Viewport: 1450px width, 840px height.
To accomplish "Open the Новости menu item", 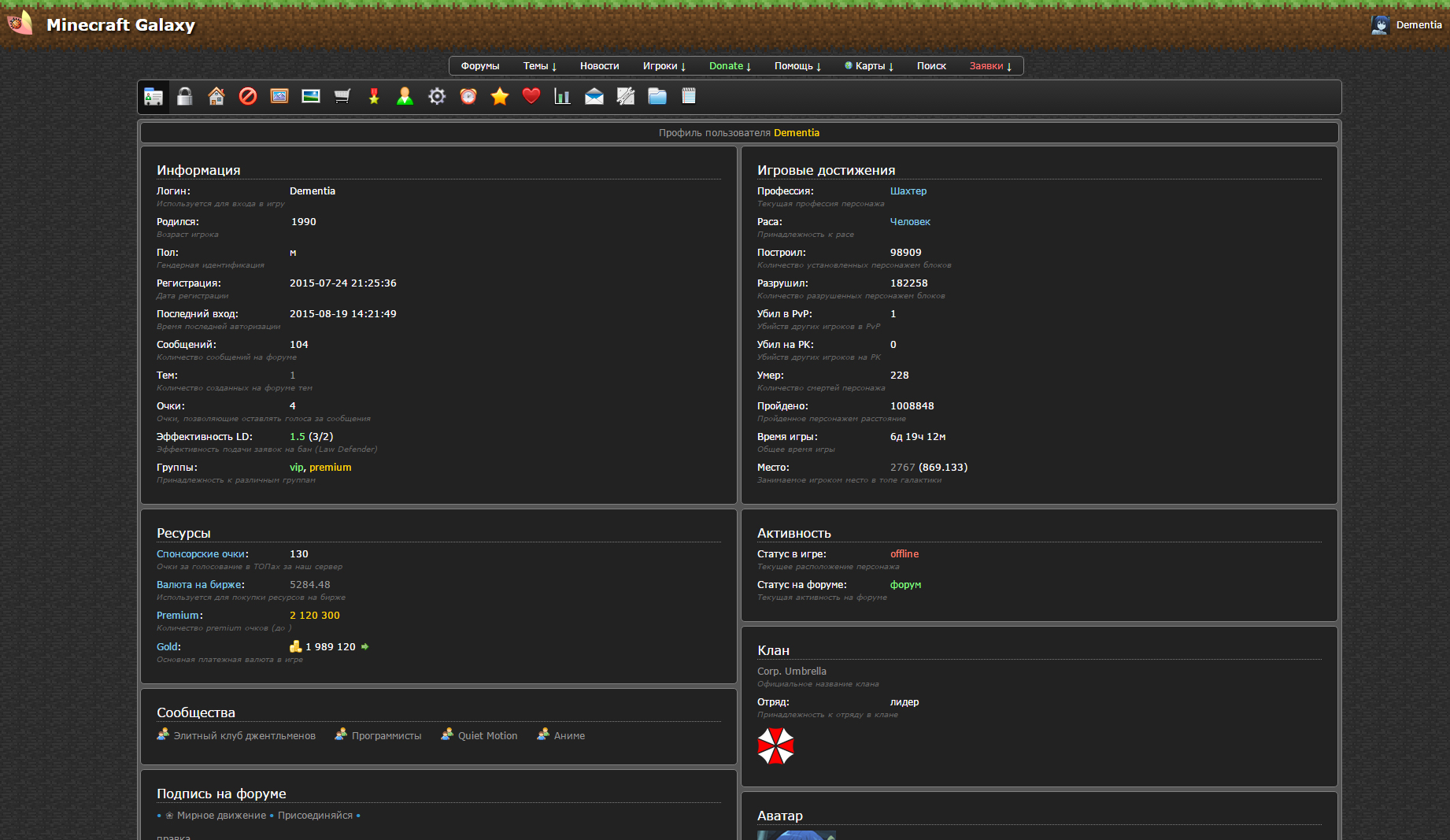I will 600,66.
